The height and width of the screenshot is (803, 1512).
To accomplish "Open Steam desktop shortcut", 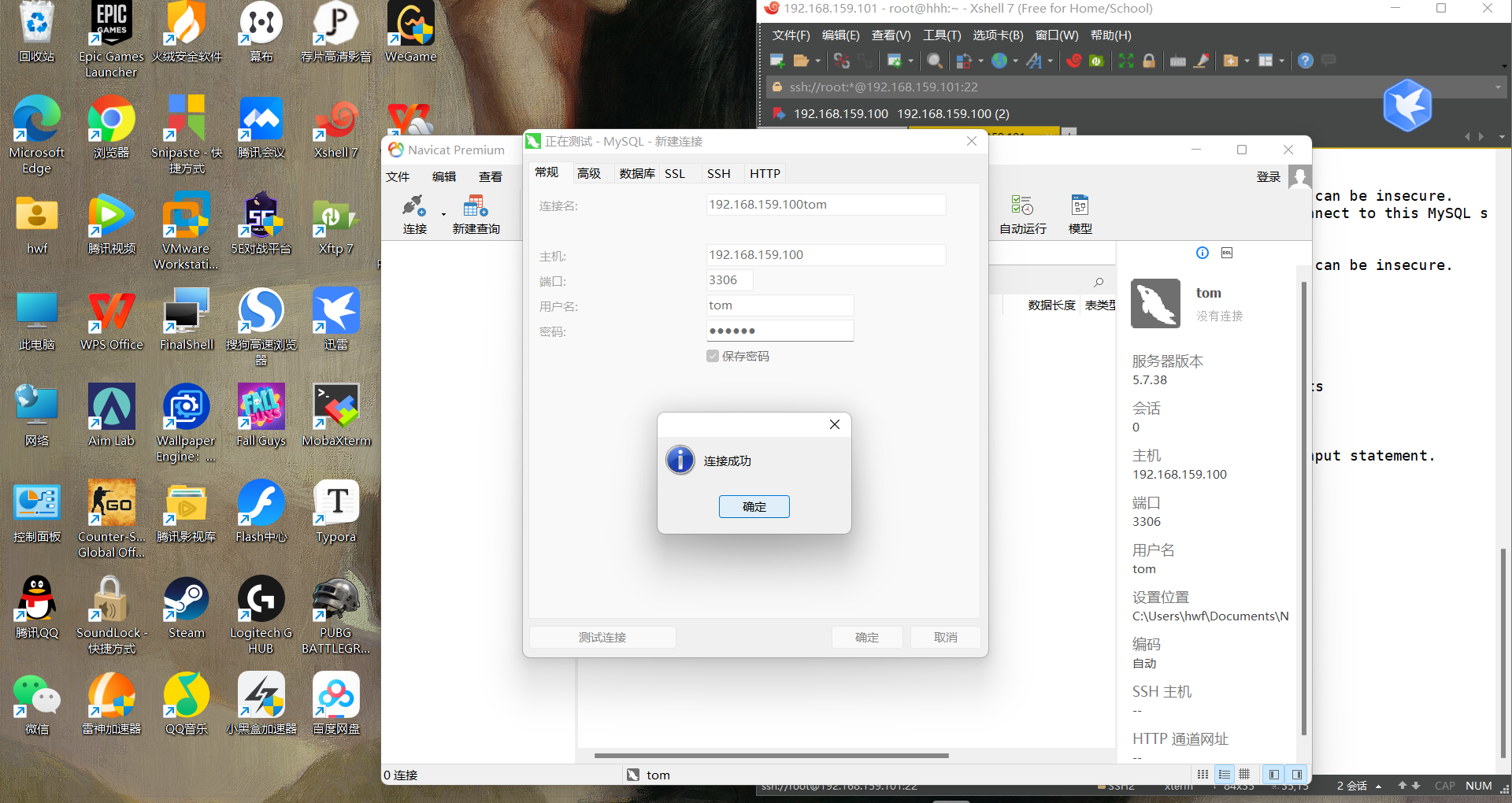I will click(187, 608).
